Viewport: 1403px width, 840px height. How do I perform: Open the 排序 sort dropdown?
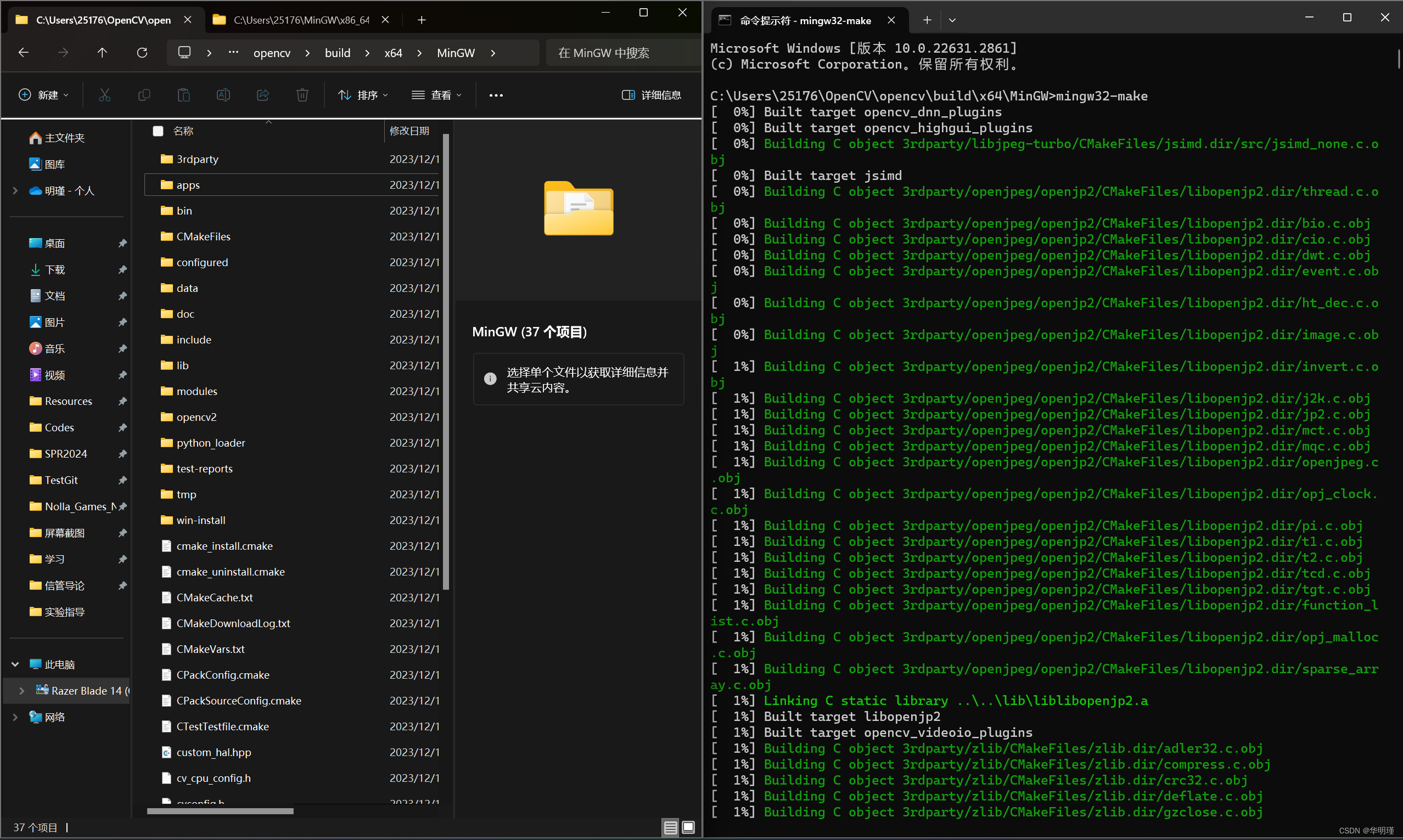coord(363,95)
